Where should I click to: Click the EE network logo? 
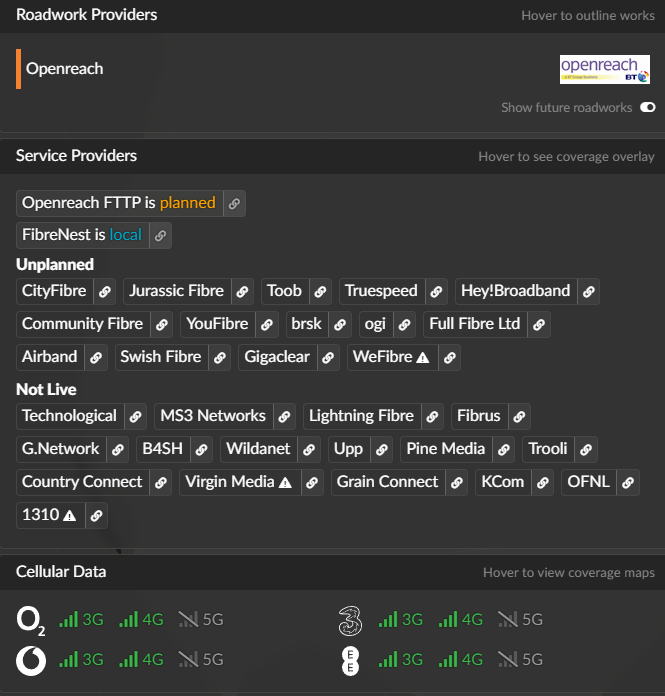coord(350,660)
